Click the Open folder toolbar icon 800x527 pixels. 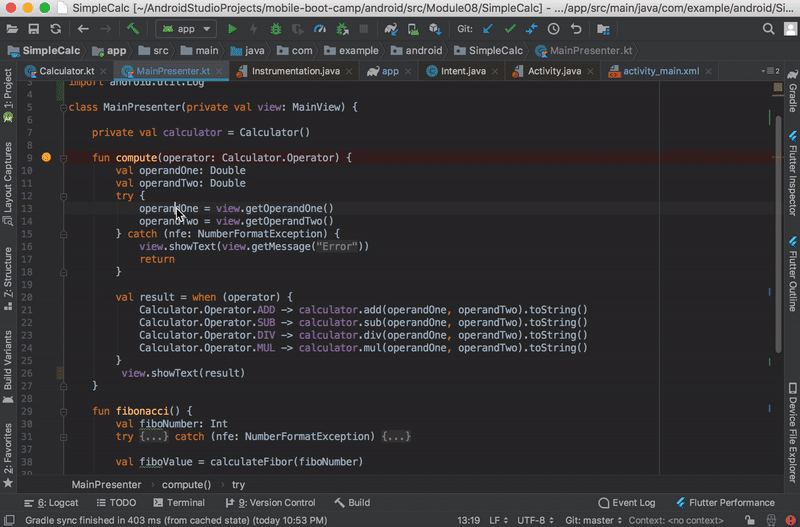coord(12,29)
